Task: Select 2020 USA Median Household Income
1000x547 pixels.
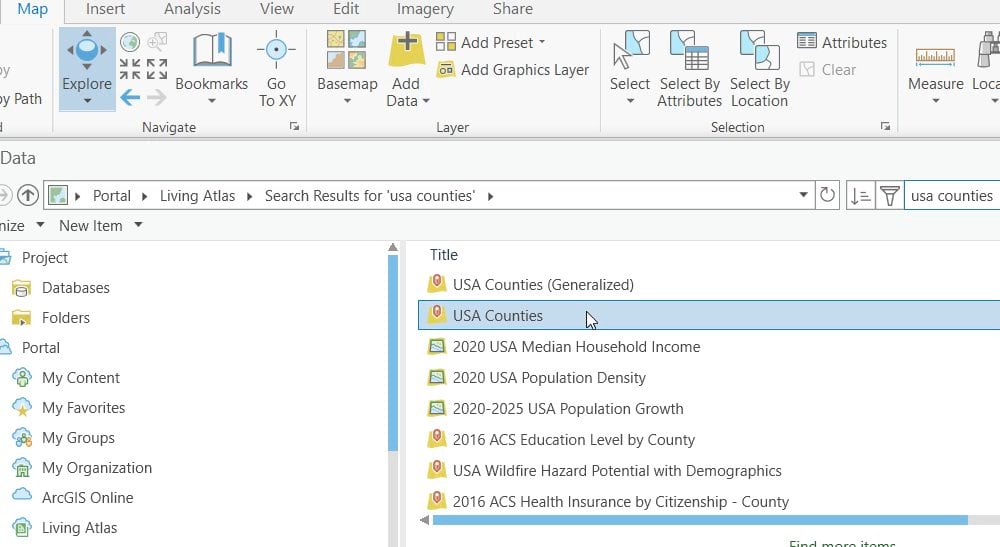Action: point(576,347)
